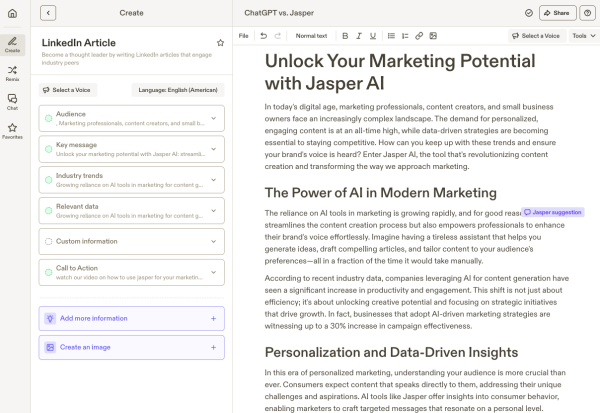The height and width of the screenshot is (413, 600).
Task: Go to the Home icon in sidebar
Action: [12, 13]
